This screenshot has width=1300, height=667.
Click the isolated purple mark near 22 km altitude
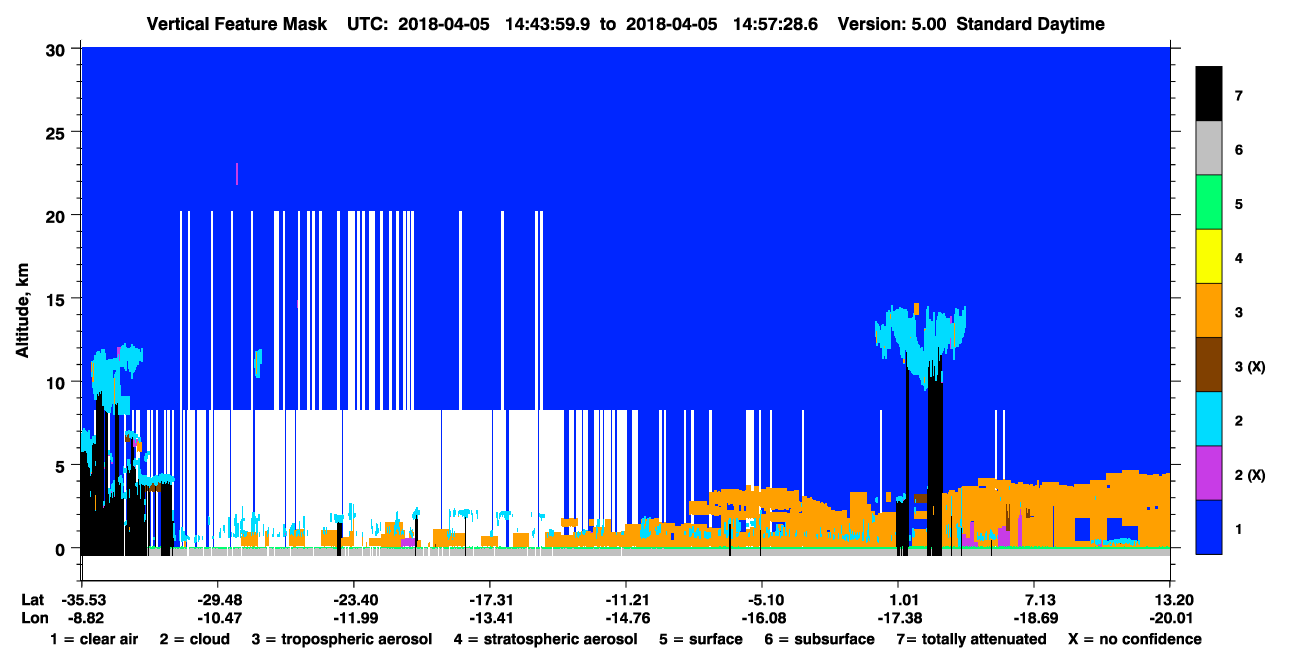(237, 174)
